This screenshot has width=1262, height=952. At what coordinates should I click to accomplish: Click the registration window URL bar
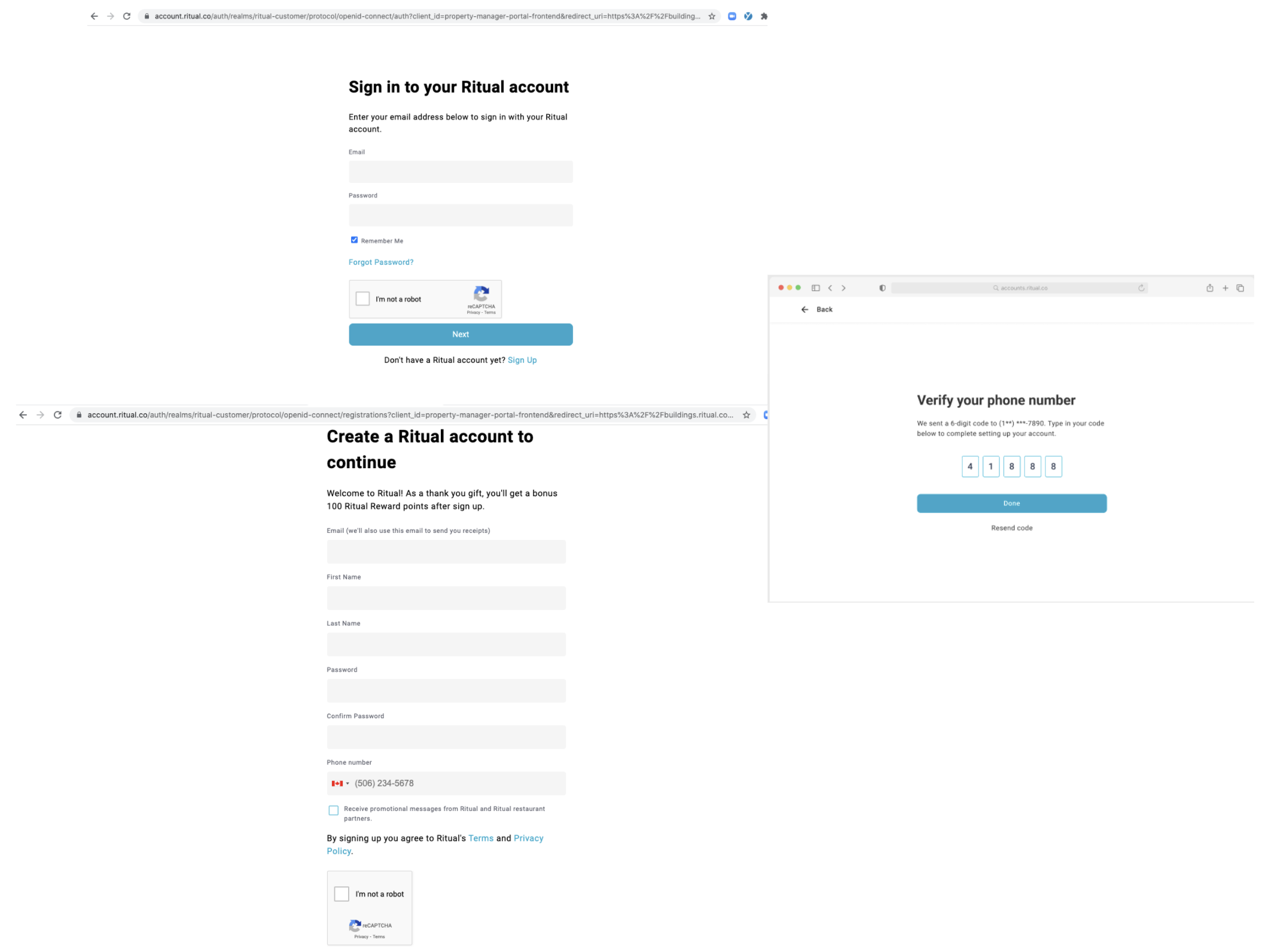tap(413, 415)
